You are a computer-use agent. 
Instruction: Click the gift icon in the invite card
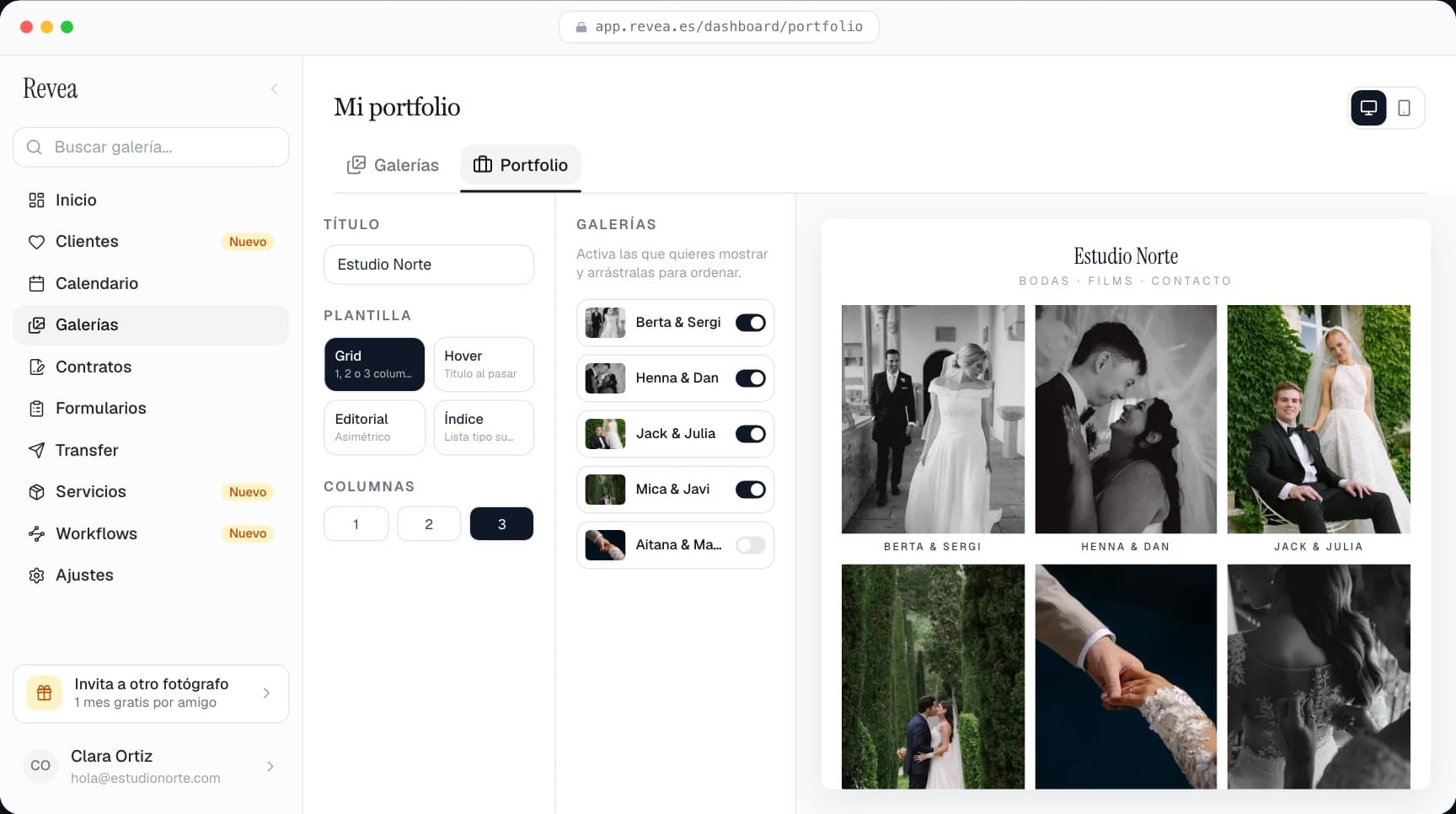pos(44,693)
